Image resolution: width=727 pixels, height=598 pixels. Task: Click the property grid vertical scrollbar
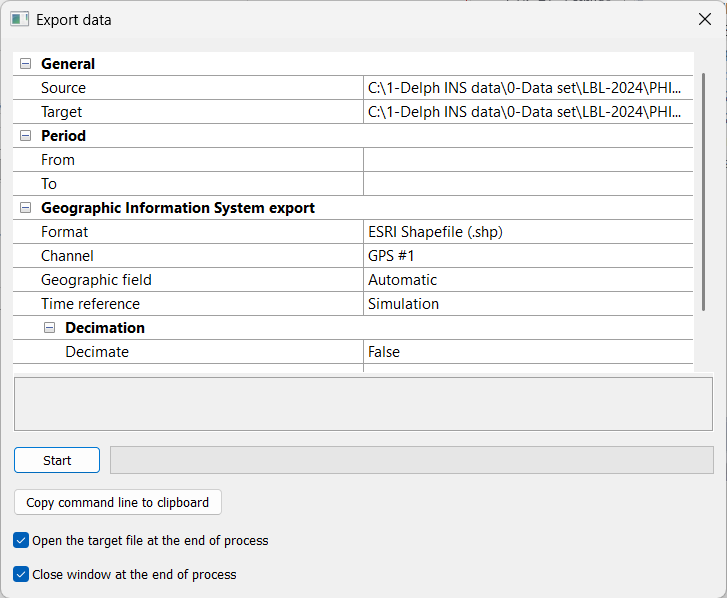(x=704, y=190)
